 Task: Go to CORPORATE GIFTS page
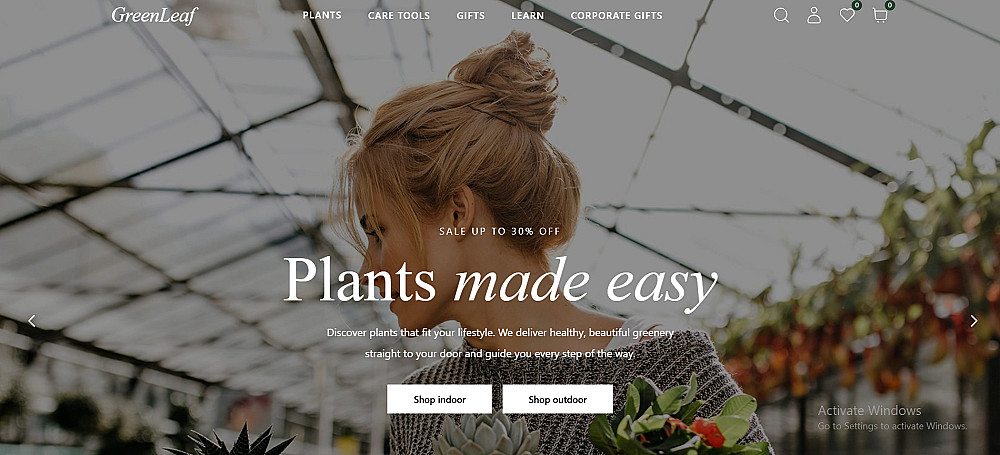coord(616,15)
